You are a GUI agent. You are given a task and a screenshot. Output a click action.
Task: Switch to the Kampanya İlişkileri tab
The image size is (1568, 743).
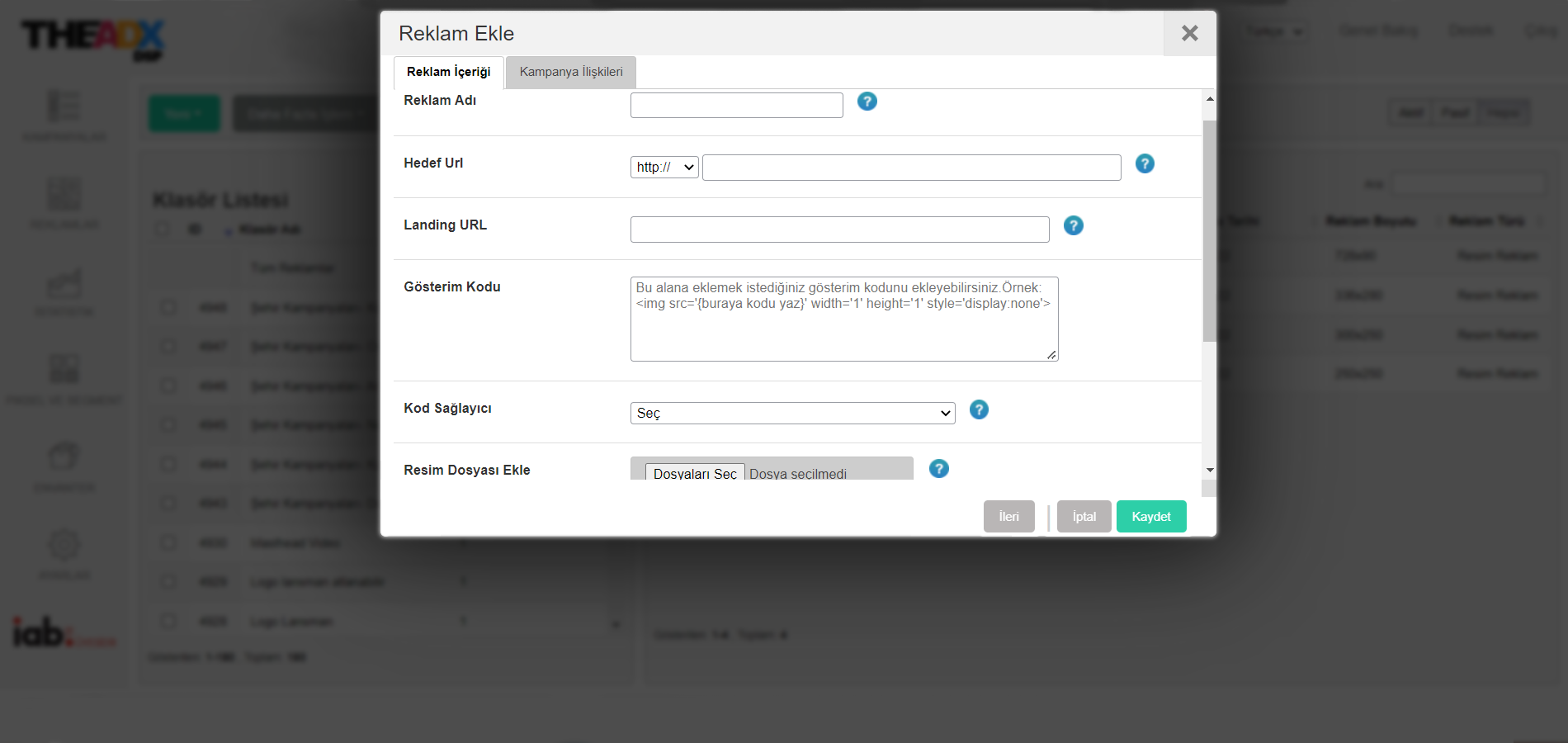point(571,72)
